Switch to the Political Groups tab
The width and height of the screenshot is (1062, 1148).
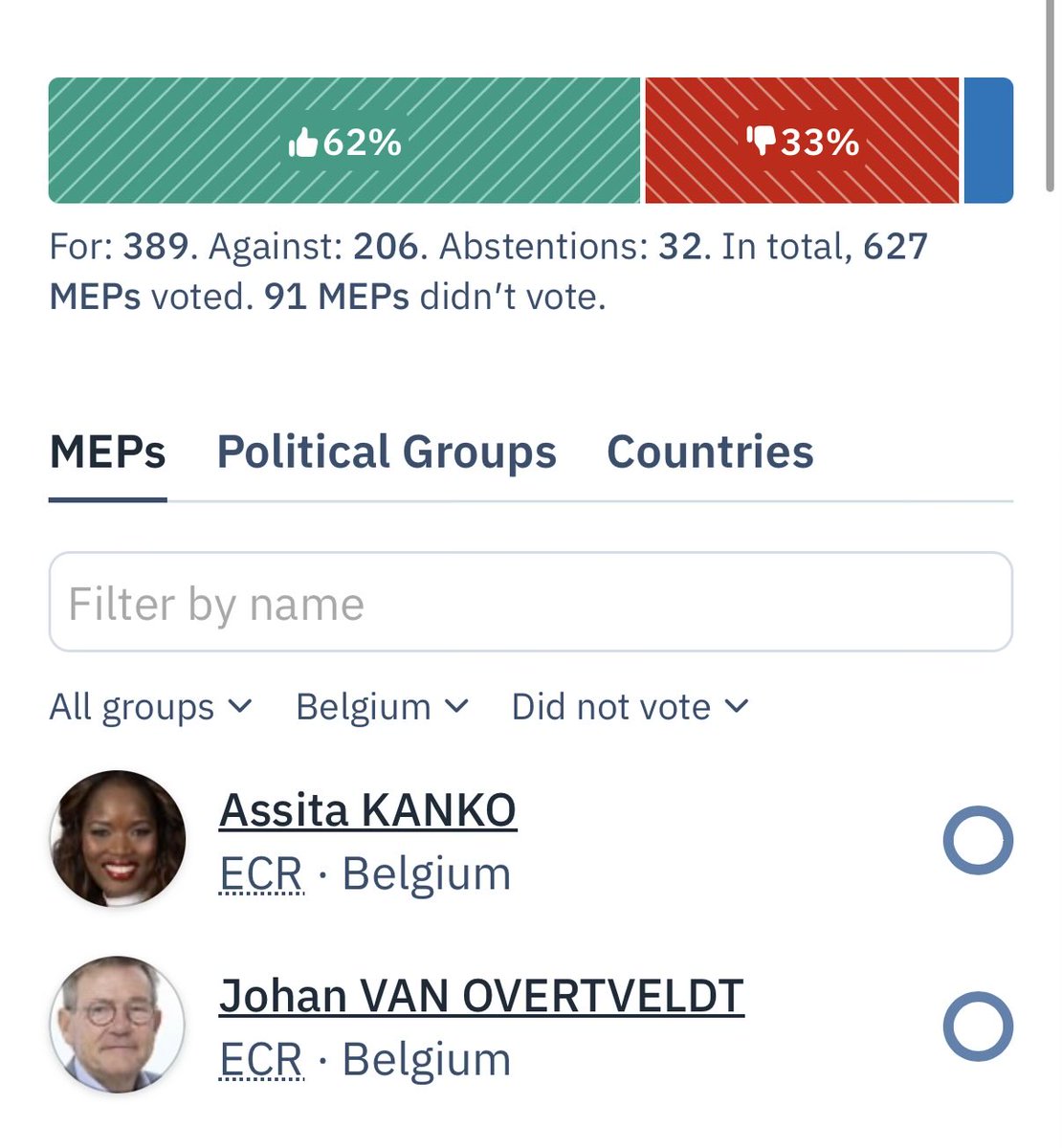coord(387,453)
